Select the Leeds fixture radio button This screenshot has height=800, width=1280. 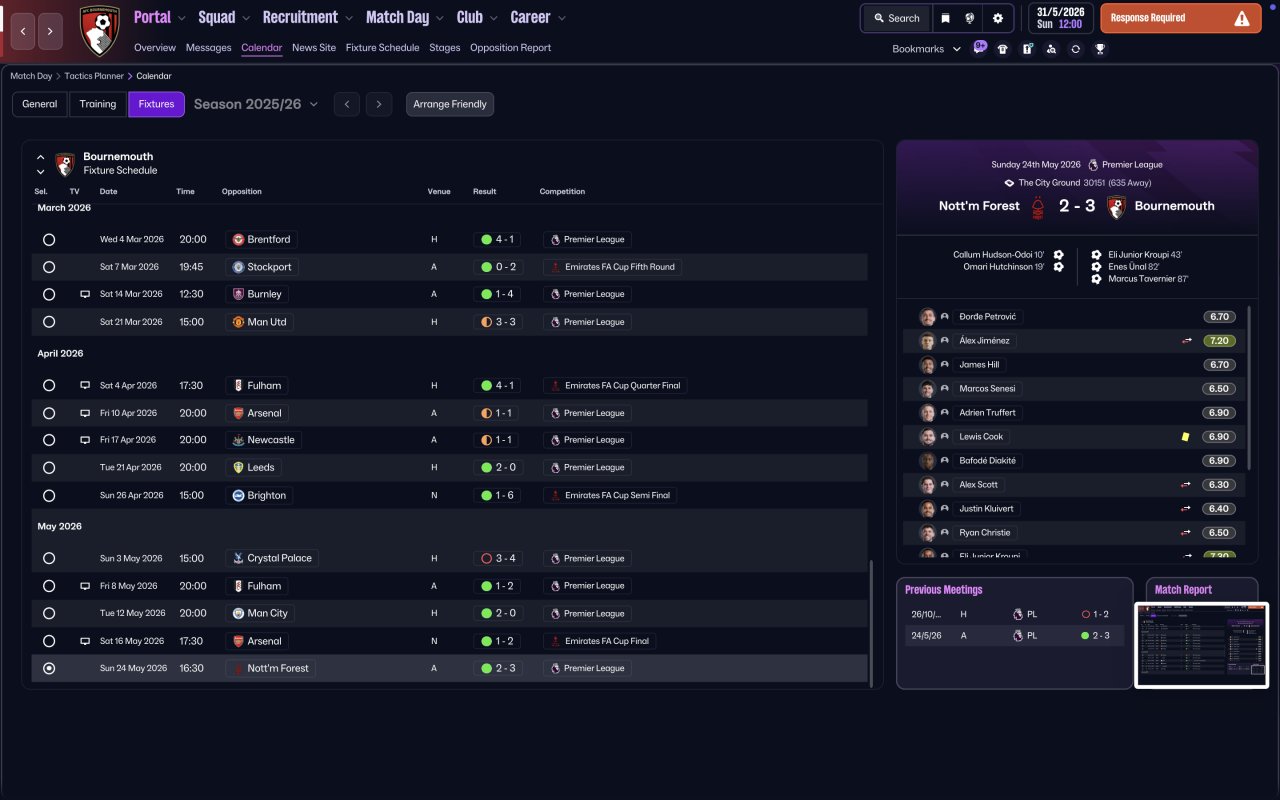pyautogui.click(x=49, y=468)
